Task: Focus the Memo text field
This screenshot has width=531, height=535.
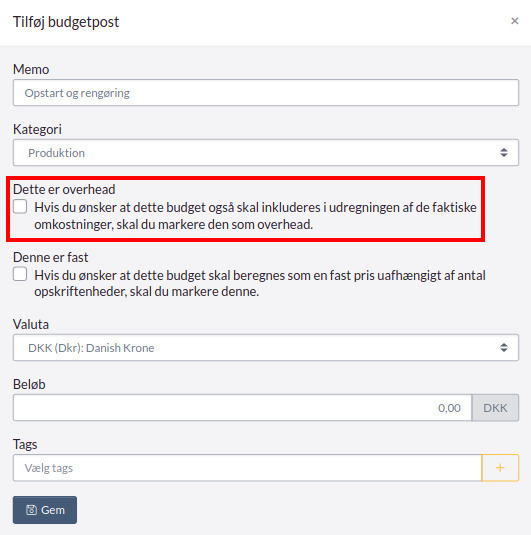Action: point(266,92)
